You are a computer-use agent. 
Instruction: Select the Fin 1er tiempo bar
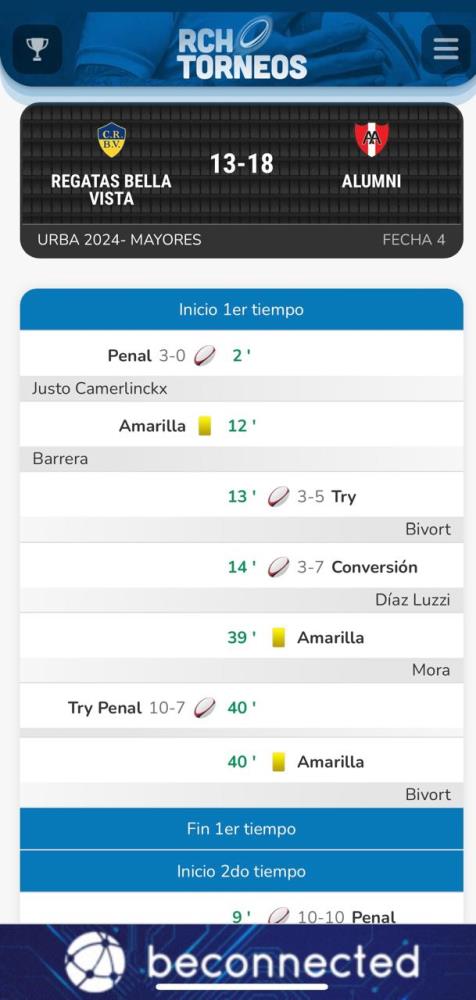242,829
